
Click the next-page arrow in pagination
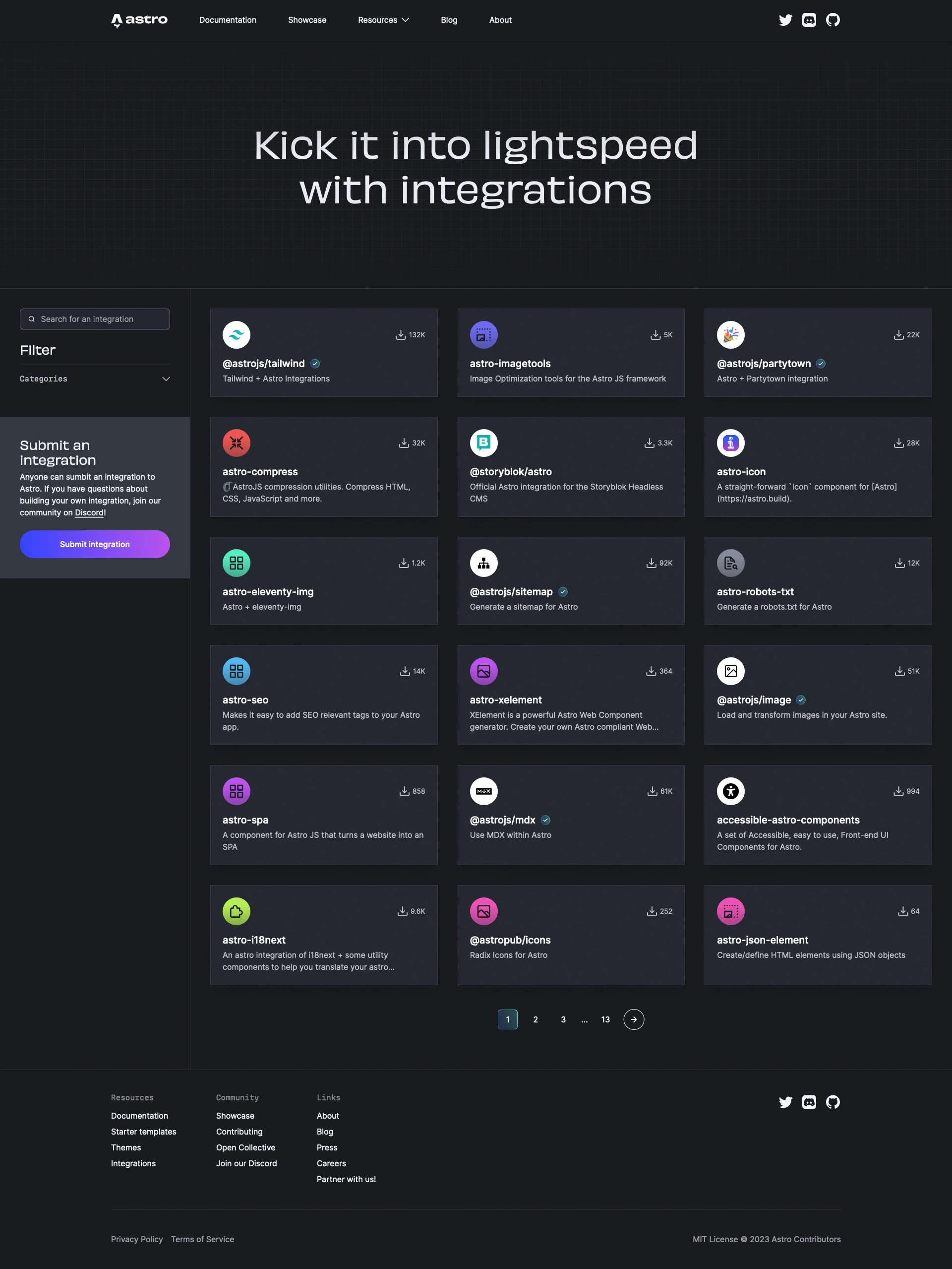tap(634, 1019)
